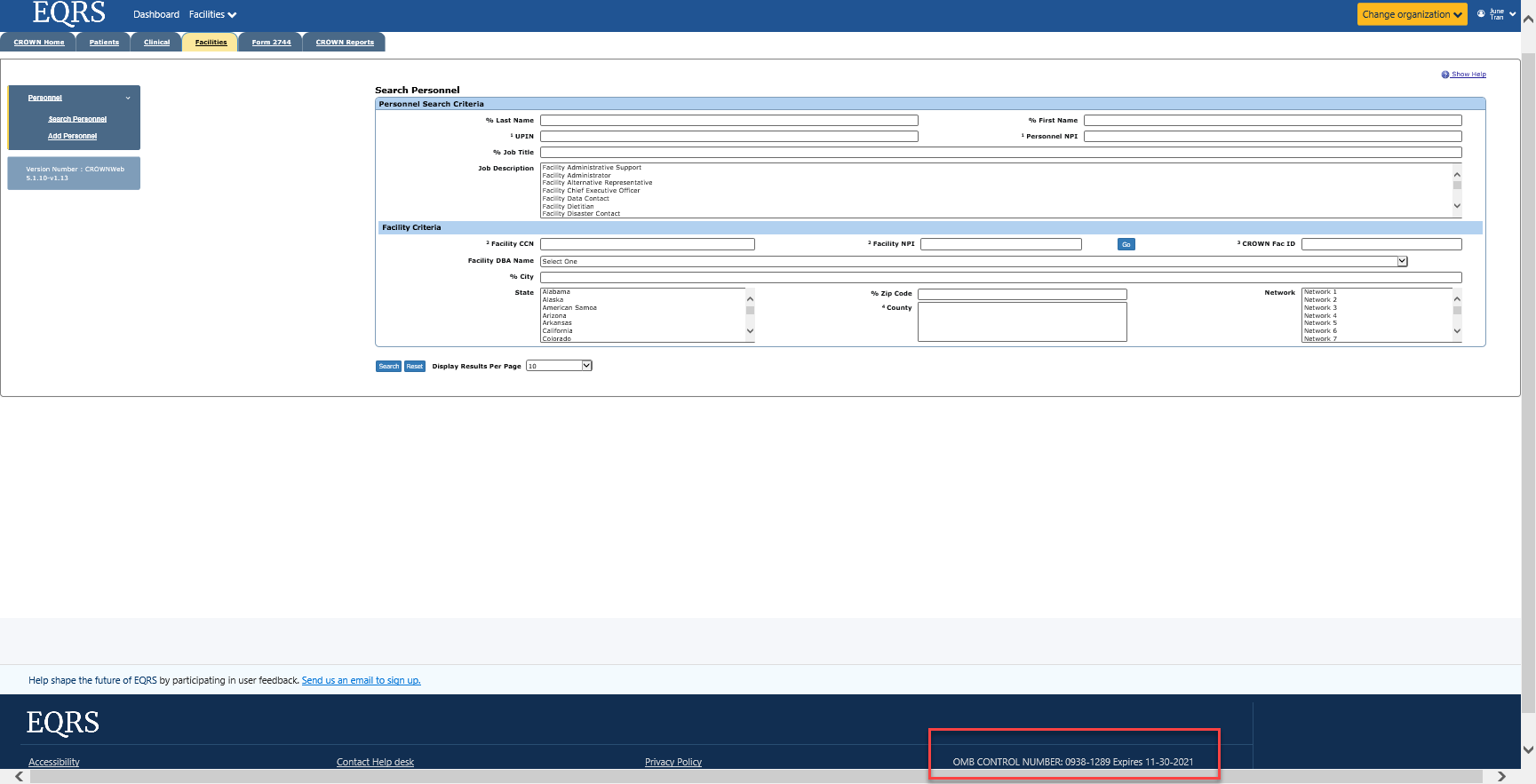
Task: Open the CROWN Reports tab
Action: coord(345,42)
